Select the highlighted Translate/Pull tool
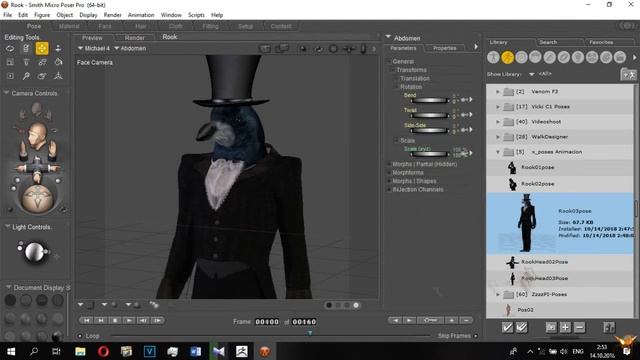This screenshot has width=640, height=360. 42,49
